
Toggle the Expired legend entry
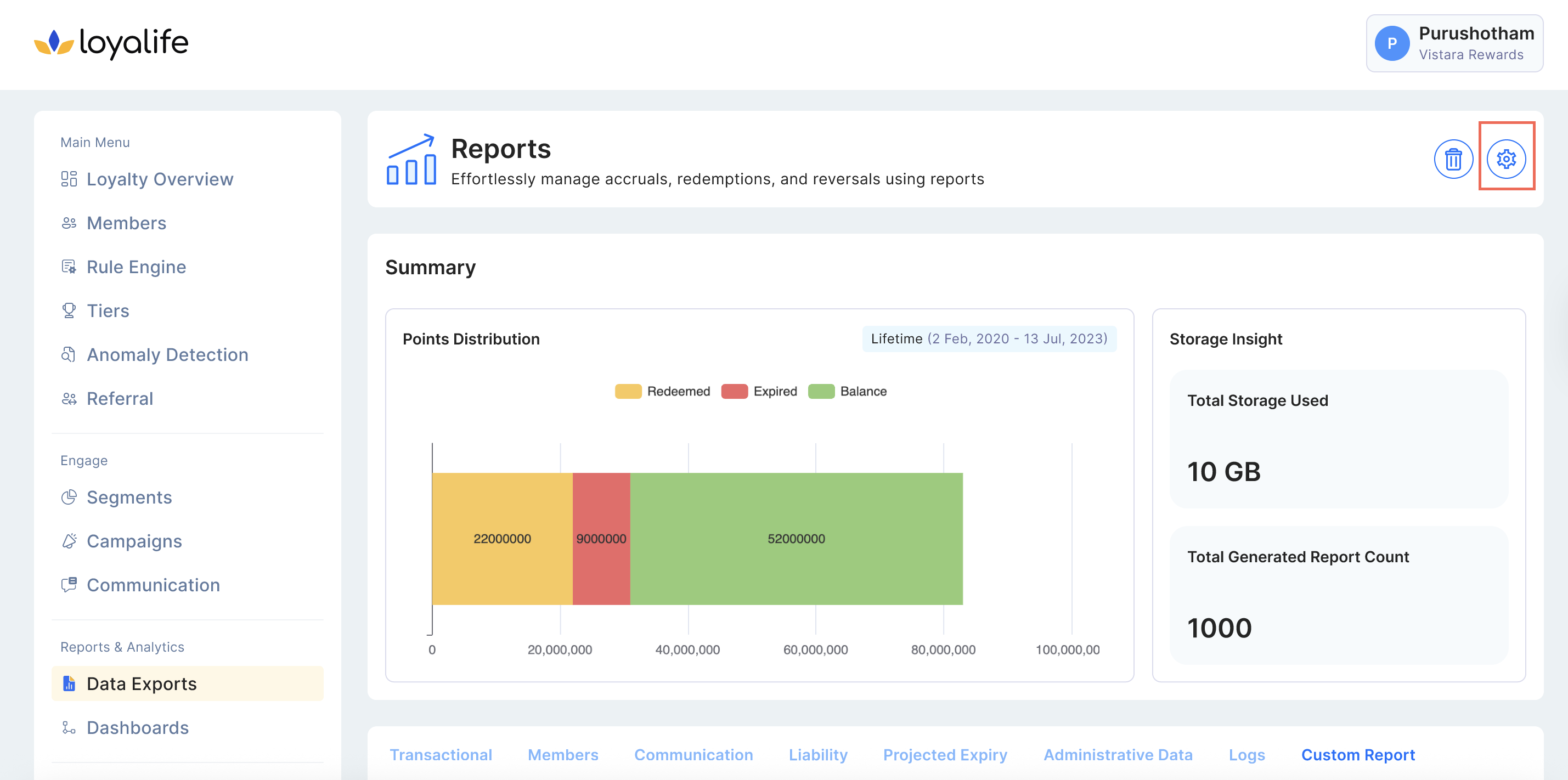pos(758,391)
